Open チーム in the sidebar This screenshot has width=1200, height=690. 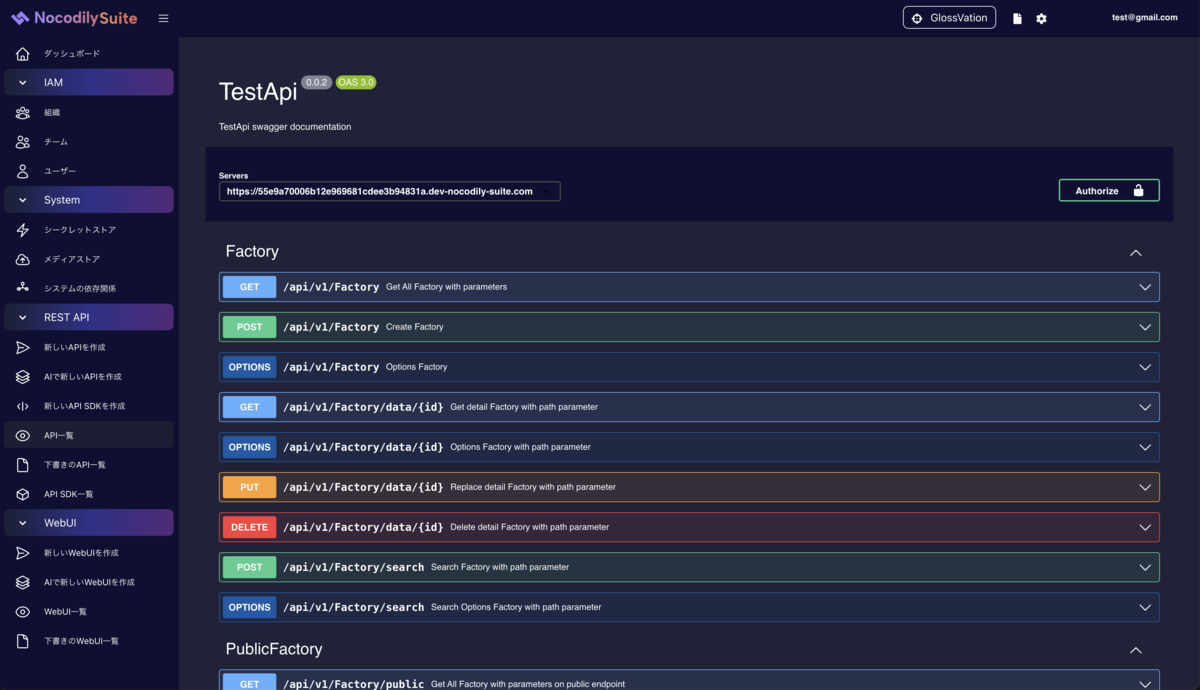point(88,142)
